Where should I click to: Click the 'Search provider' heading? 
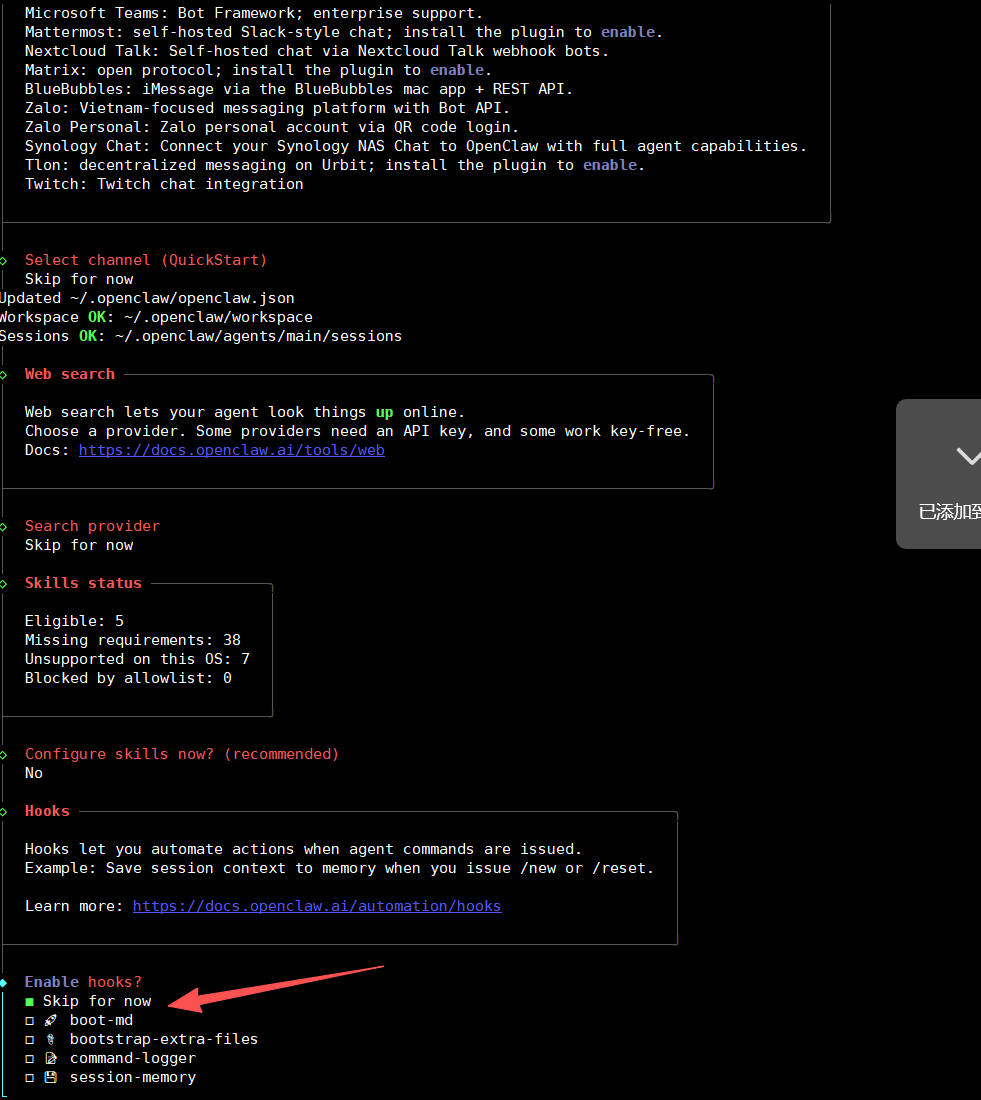click(92, 525)
